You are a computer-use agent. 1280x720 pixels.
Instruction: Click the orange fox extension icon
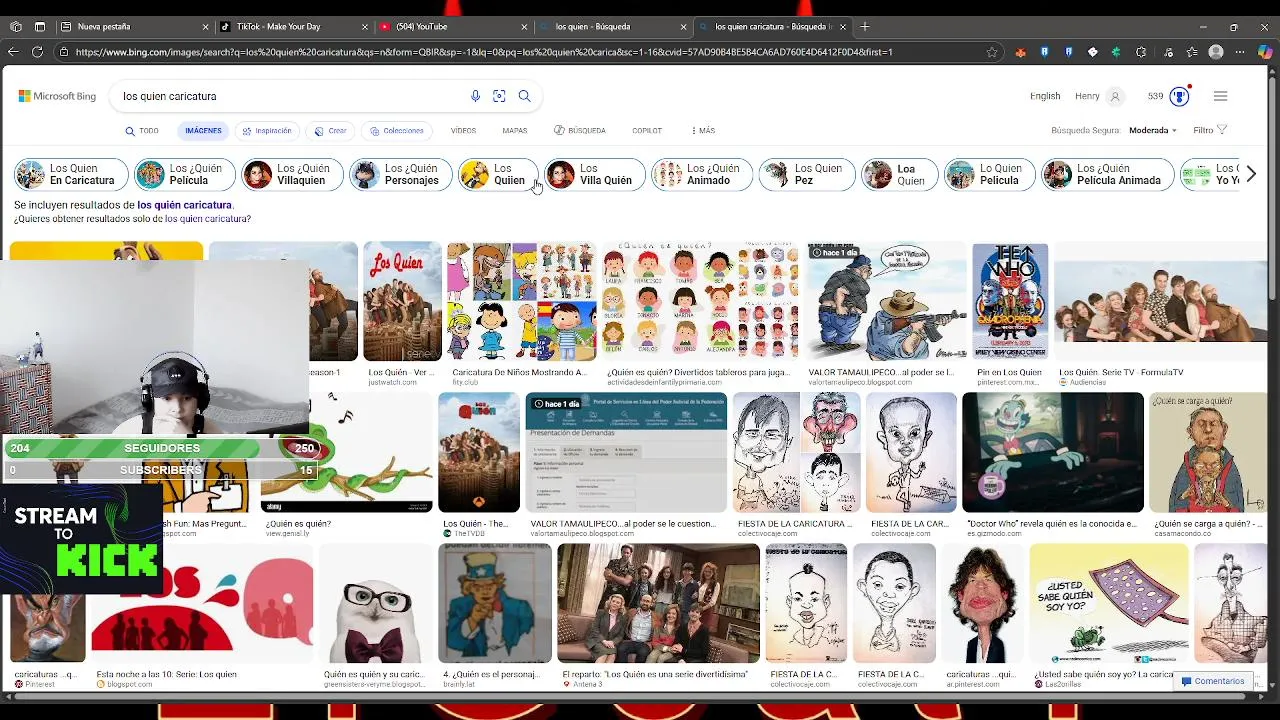point(1020,52)
